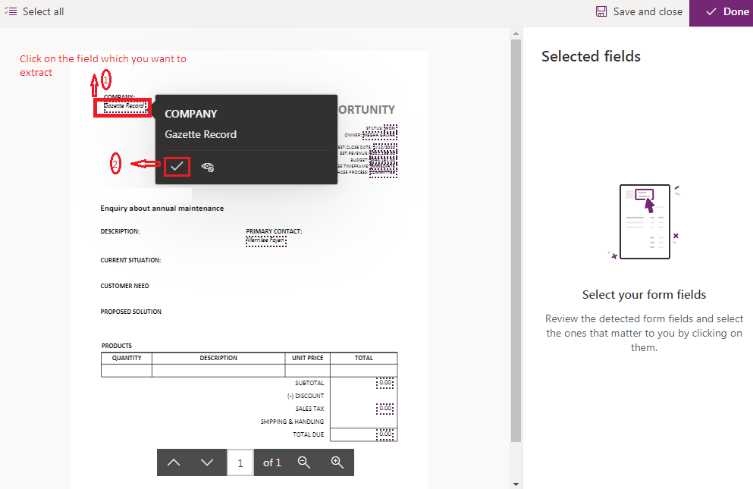The width and height of the screenshot is (753, 489).
Task: Confirm the COMPANY field with the checkmark
Action: click(x=177, y=167)
